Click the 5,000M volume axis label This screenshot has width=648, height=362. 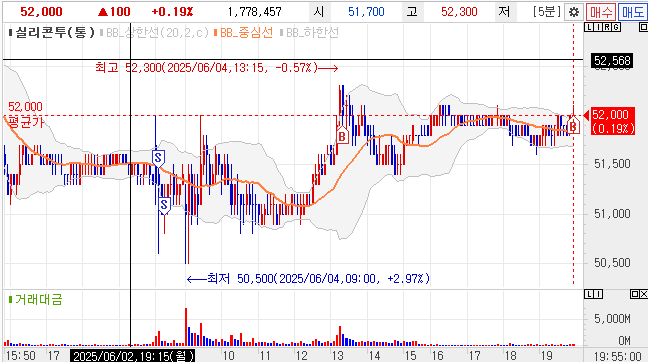(612, 319)
